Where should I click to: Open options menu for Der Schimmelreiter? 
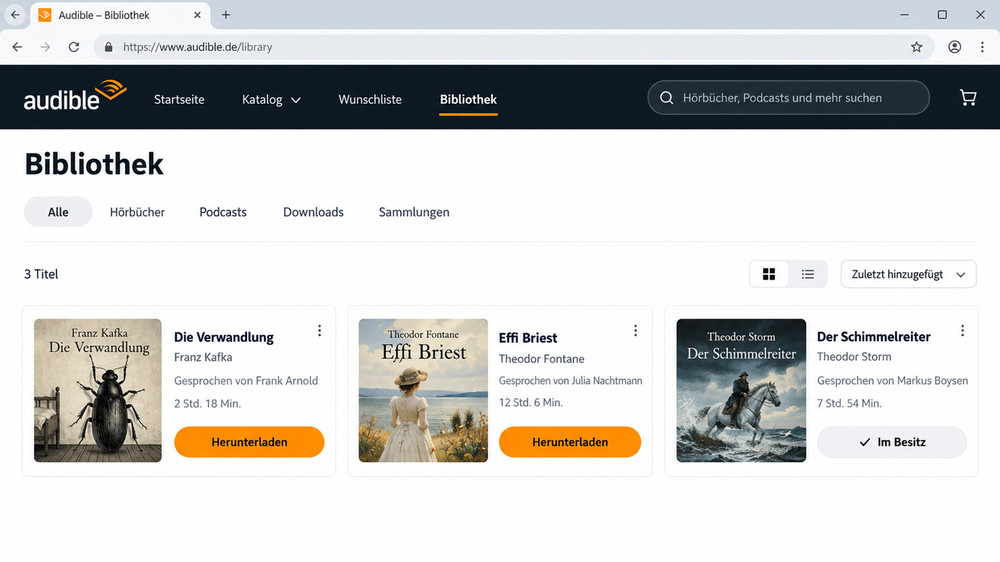962,330
